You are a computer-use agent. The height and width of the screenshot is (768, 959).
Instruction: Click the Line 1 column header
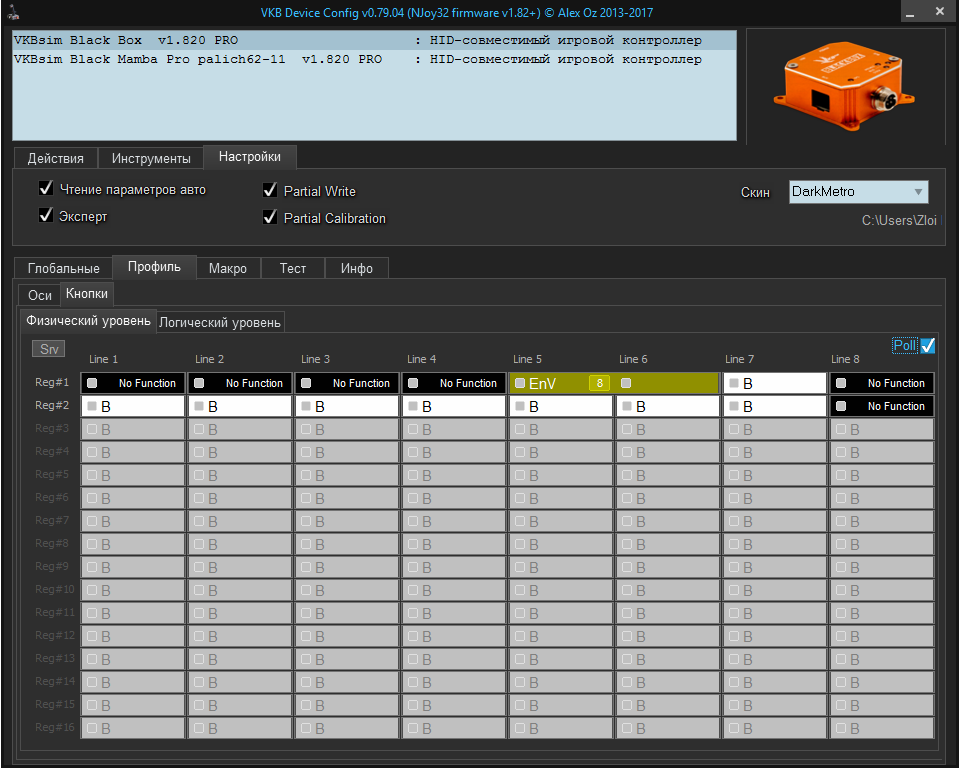tap(103, 360)
